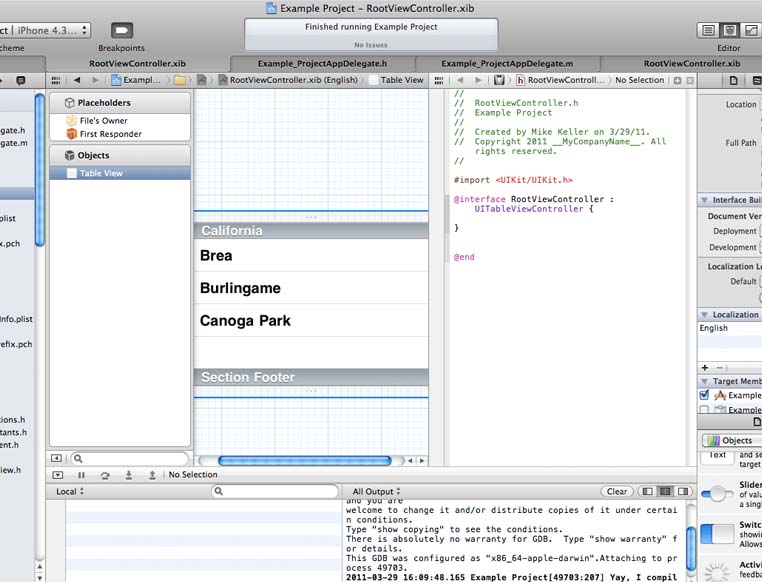Click the Slider object in the library

click(x=730, y=494)
